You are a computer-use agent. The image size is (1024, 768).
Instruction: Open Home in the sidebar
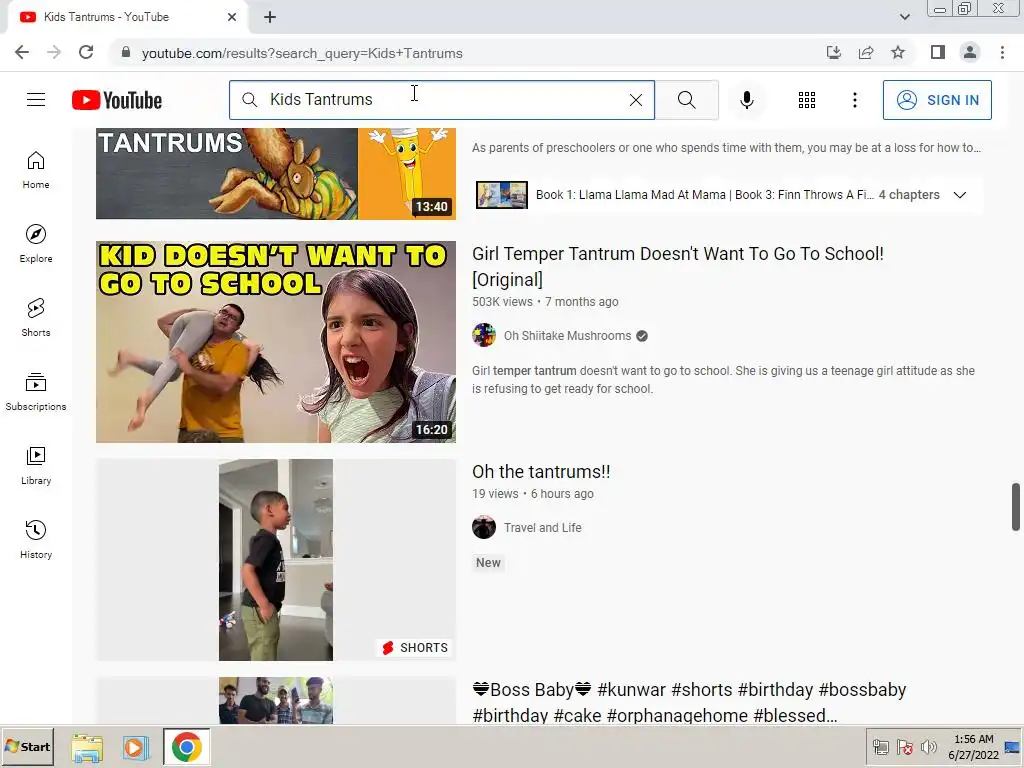36,170
